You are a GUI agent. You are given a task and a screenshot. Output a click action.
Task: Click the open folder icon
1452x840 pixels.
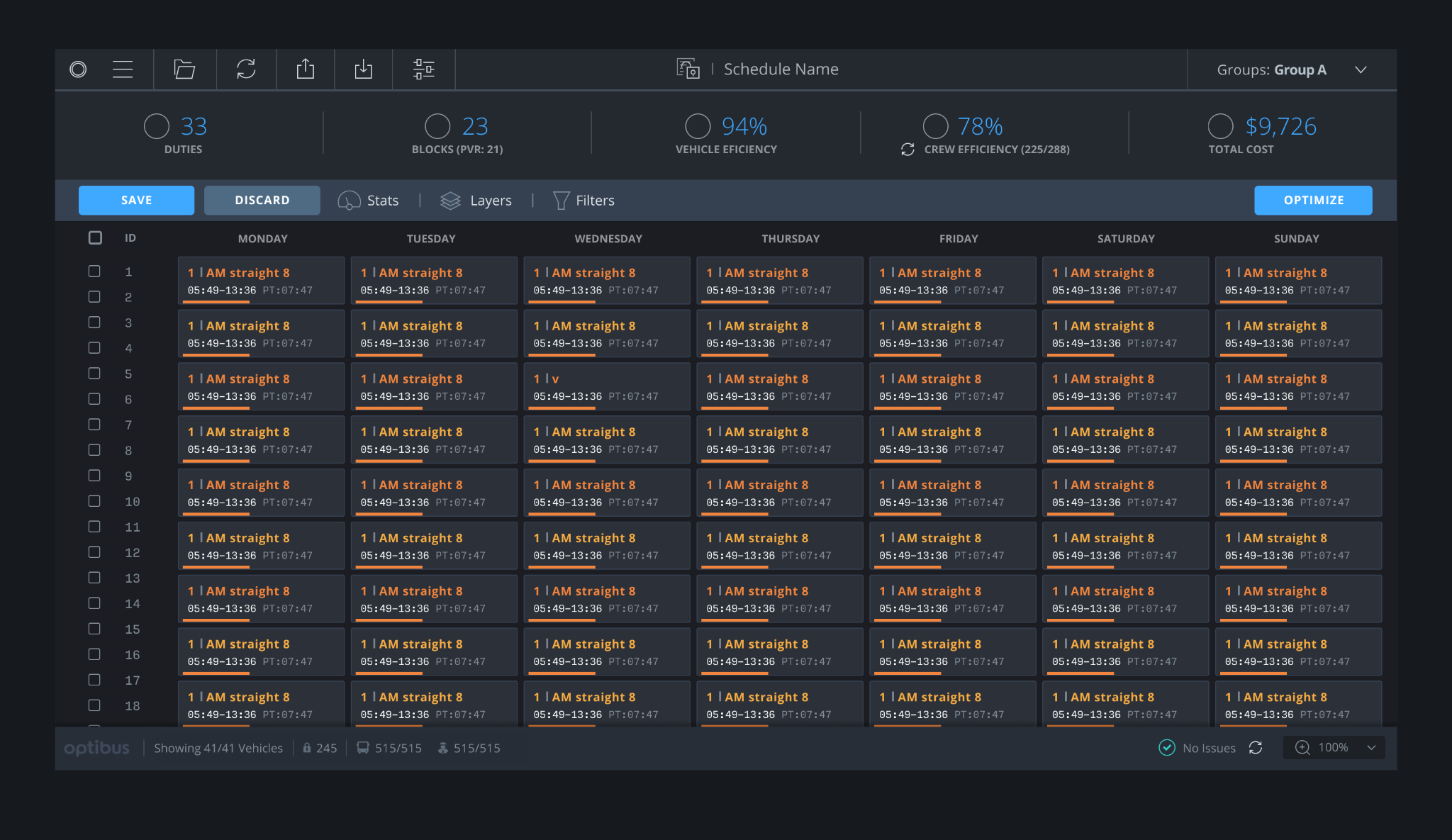point(184,69)
